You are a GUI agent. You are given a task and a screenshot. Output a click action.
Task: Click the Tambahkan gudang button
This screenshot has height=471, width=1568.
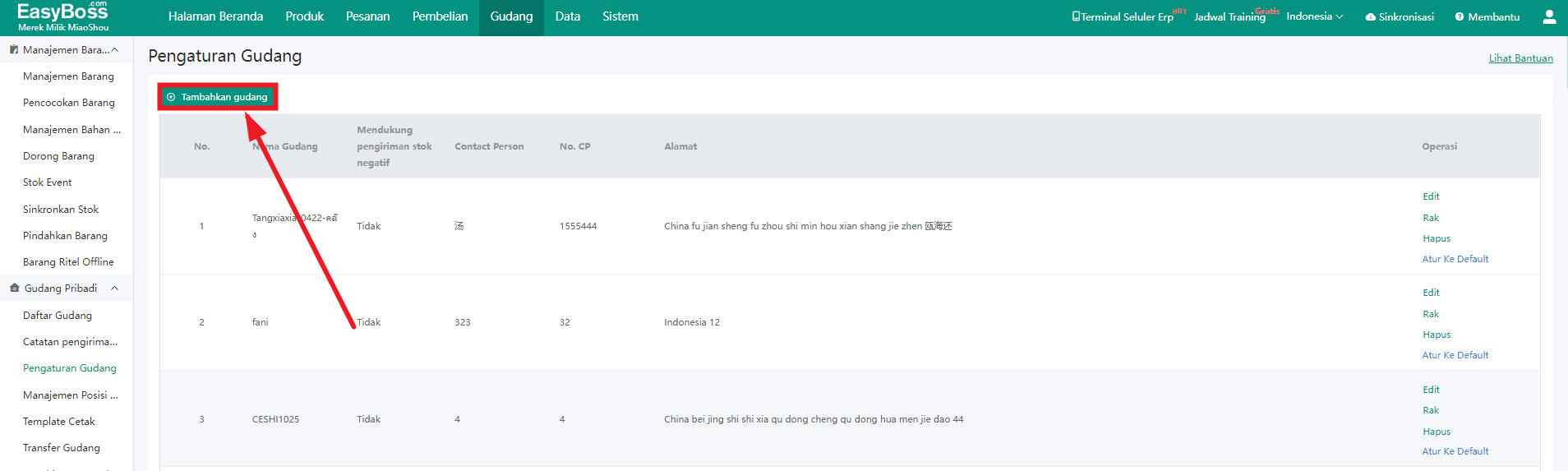[x=218, y=97]
